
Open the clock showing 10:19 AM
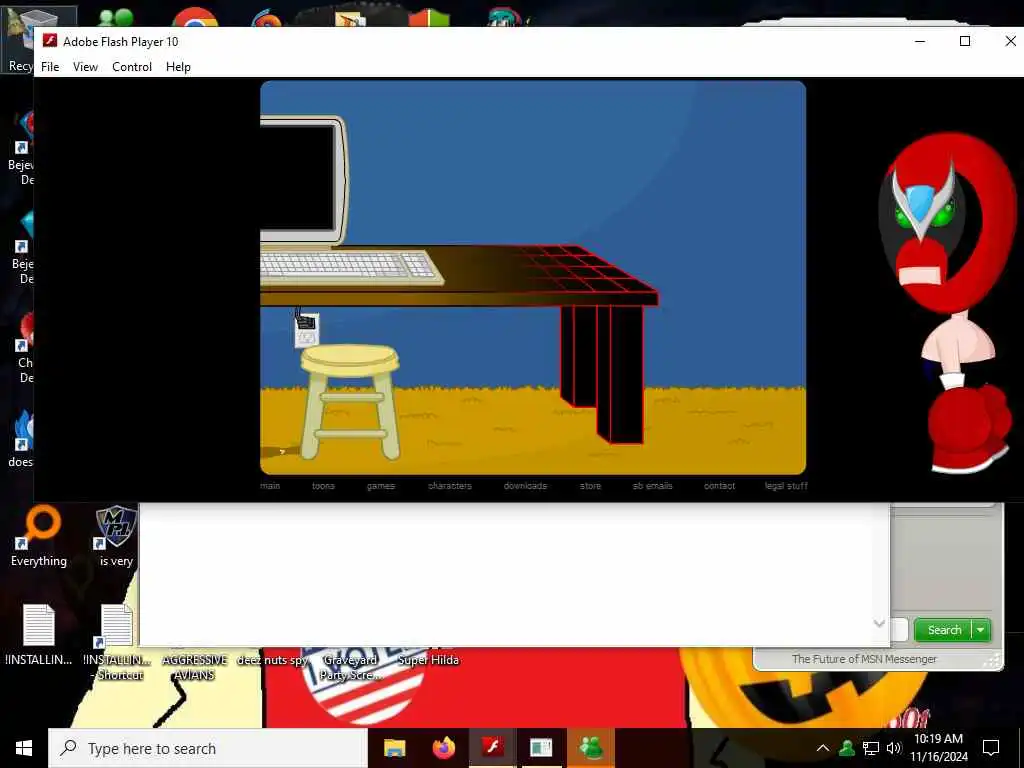(x=938, y=748)
